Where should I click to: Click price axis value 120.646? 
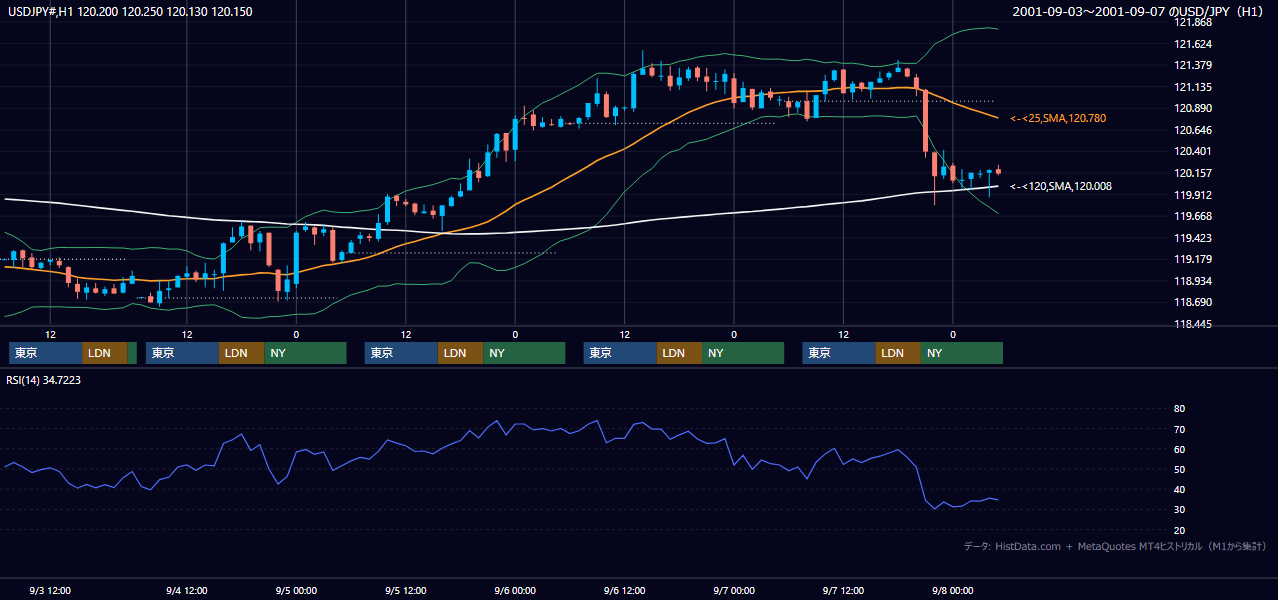pos(1192,130)
